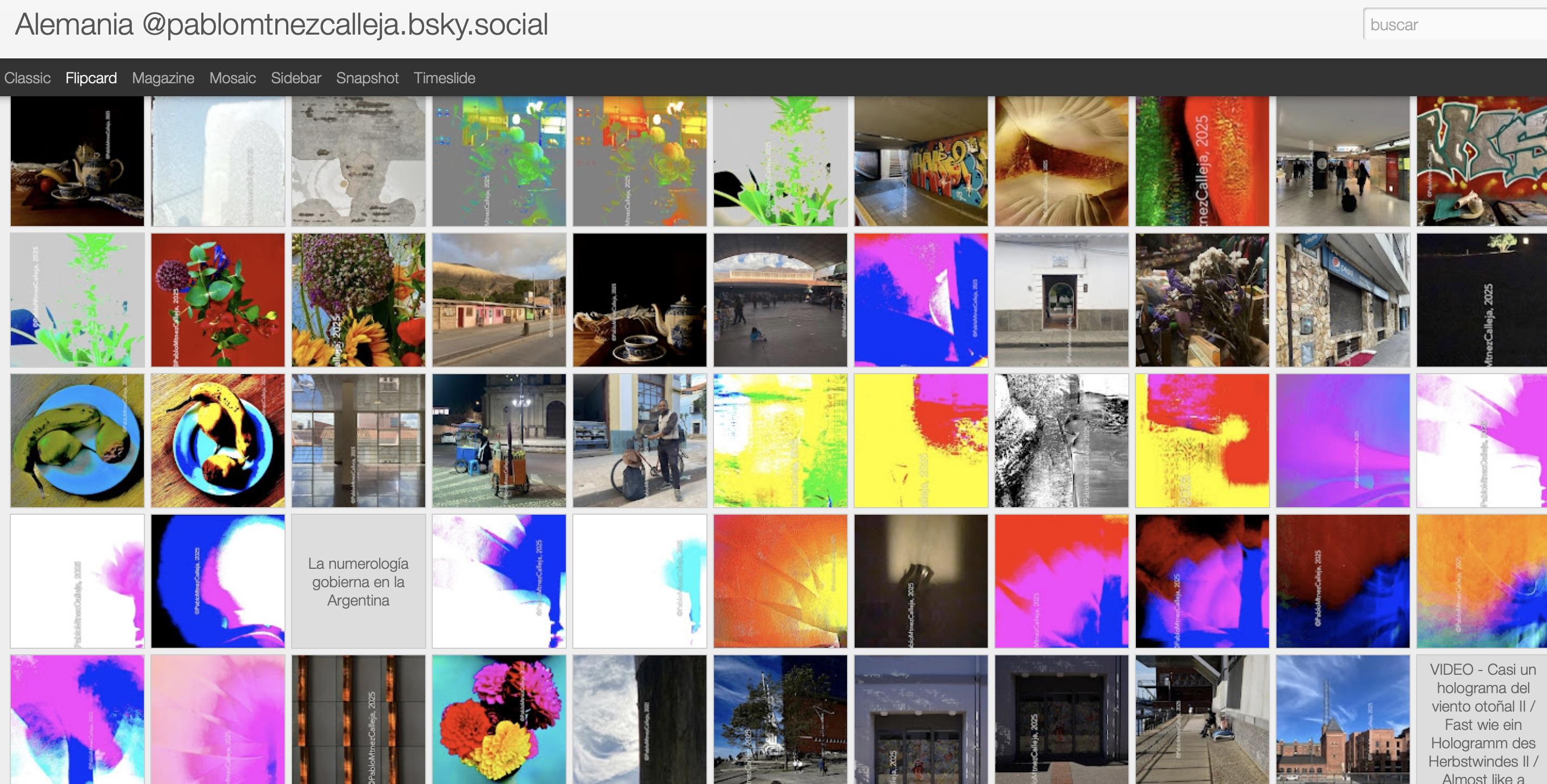
Task: Click the buscar search field
Action: pos(1453,25)
